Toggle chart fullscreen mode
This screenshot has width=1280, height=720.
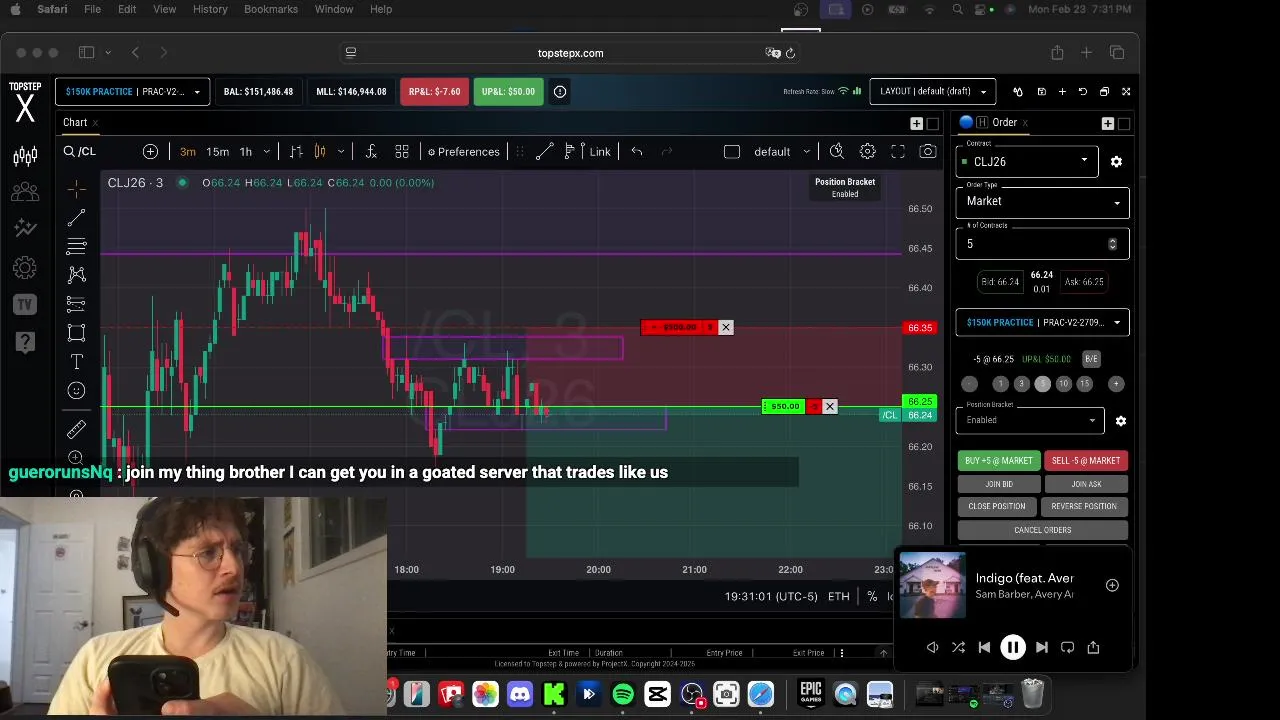click(898, 151)
